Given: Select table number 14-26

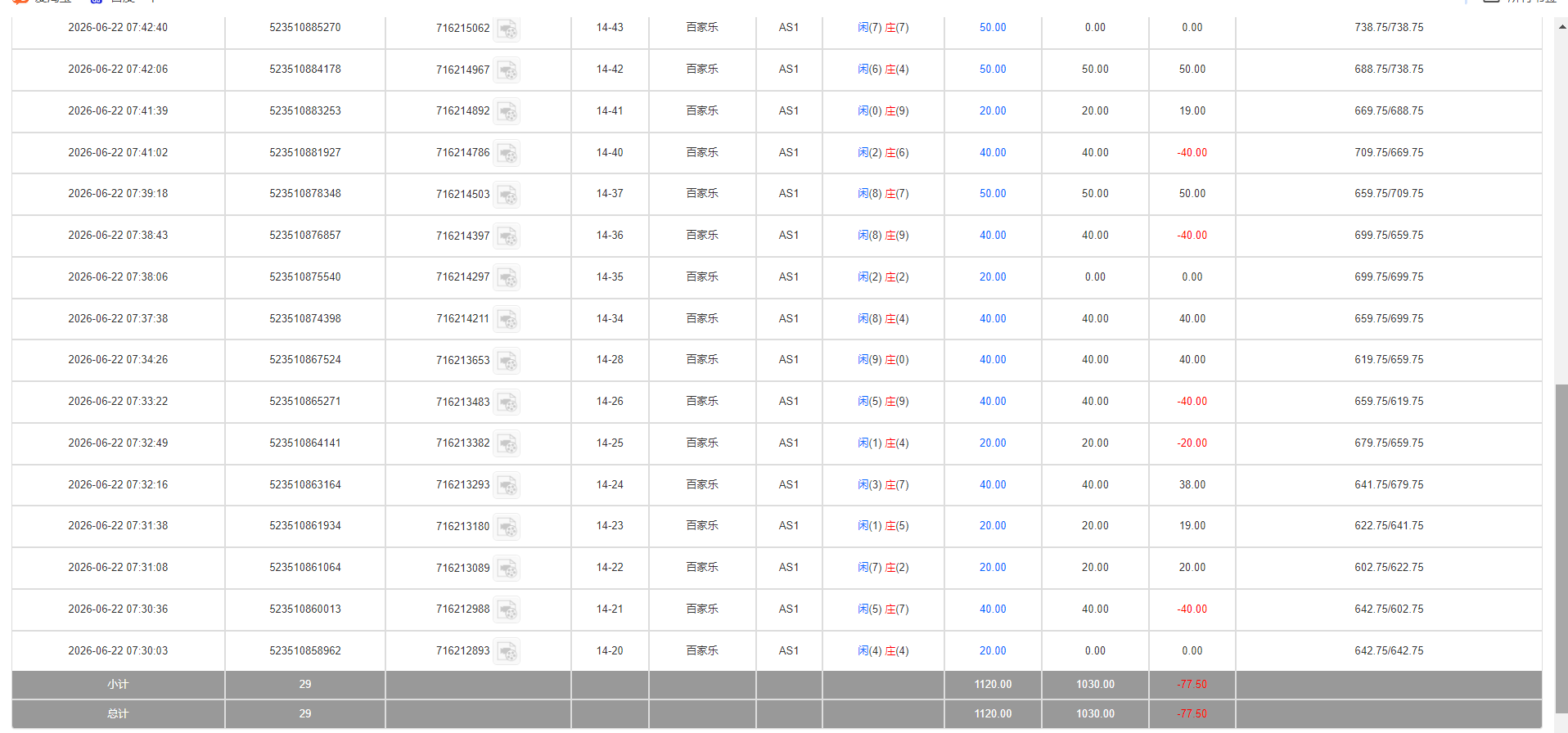Looking at the screenshot, I should 610,402.
